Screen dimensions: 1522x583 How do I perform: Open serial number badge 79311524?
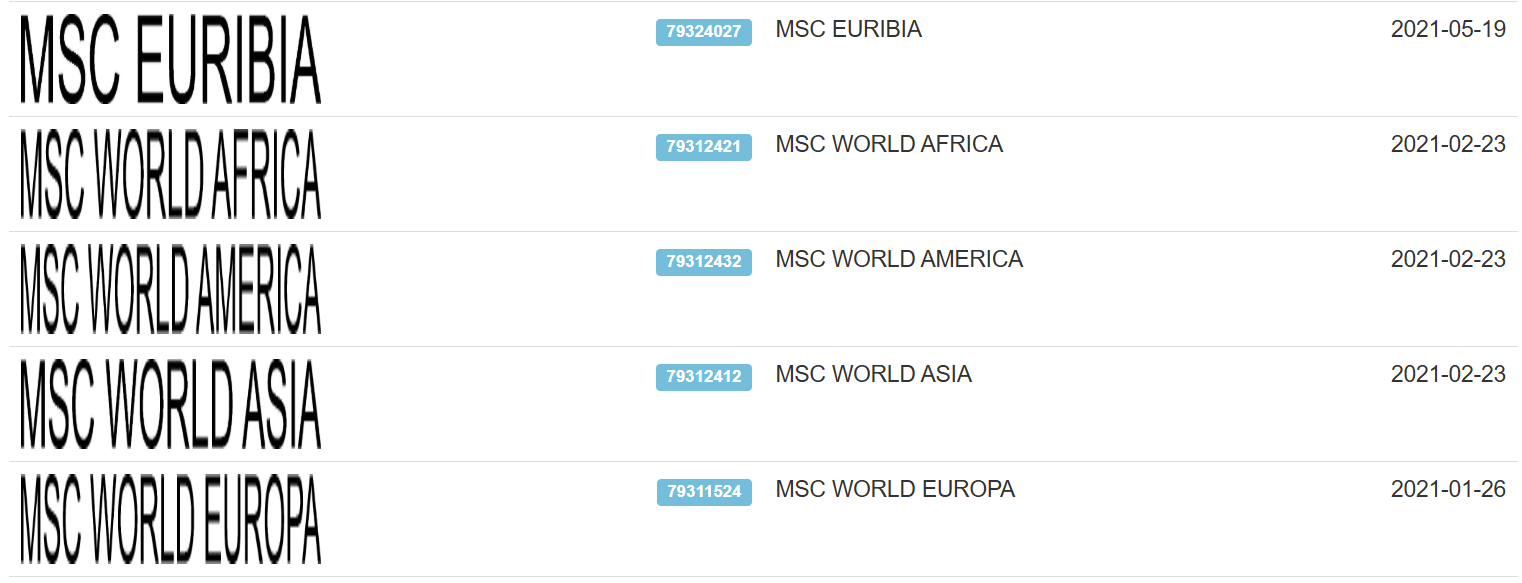(703, 492)
